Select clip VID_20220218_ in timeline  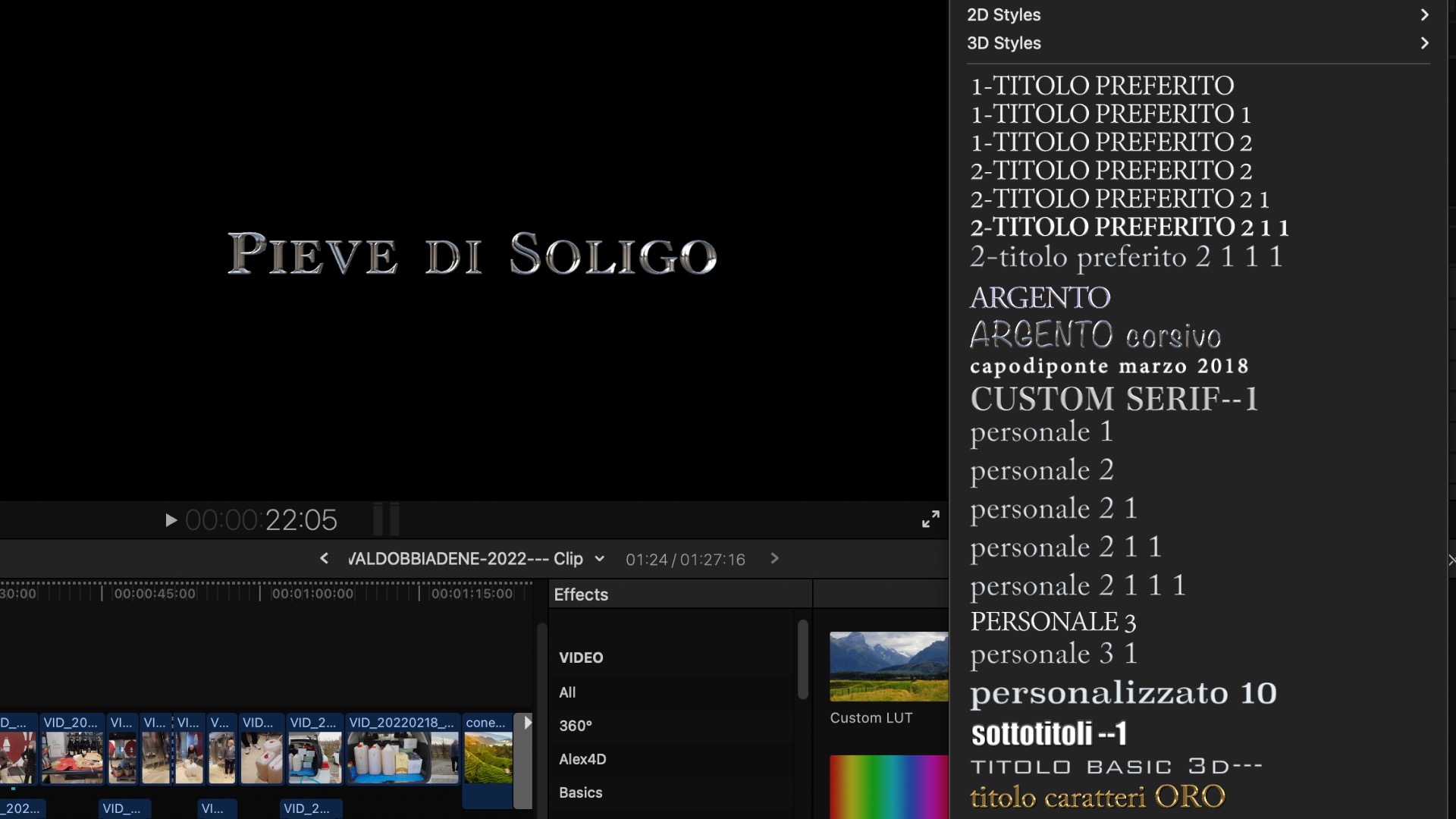pyautogui.click(x=403, y=748)
